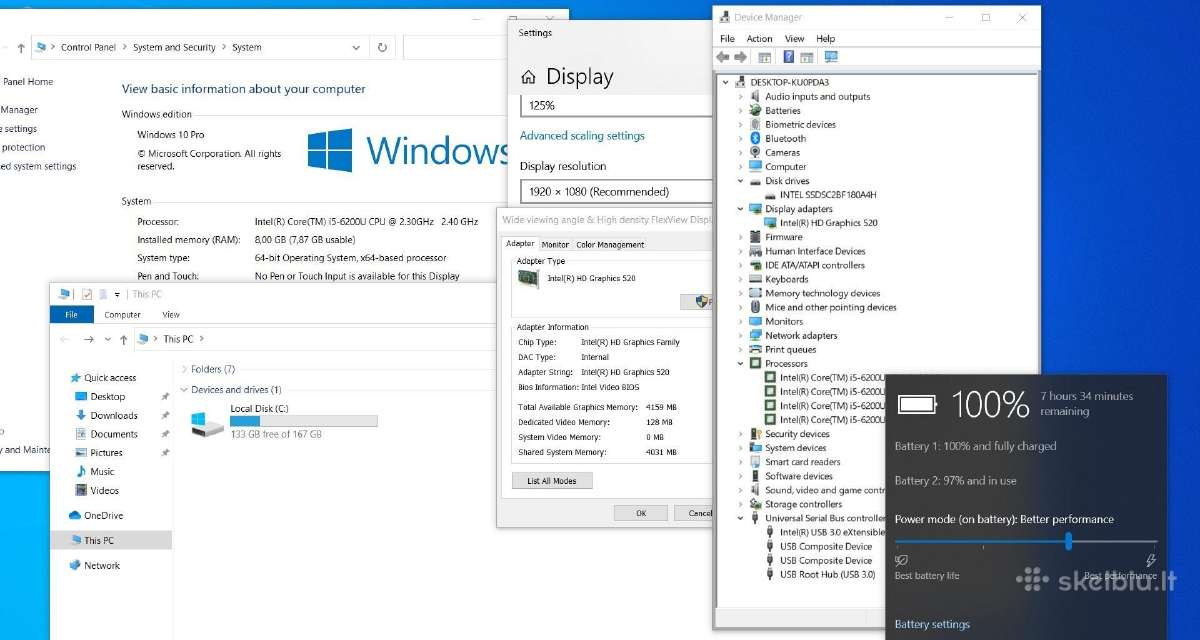Open View ribbon tab in Explorer
This screenshot has width=1200, height=640.
tap(171, 314)
